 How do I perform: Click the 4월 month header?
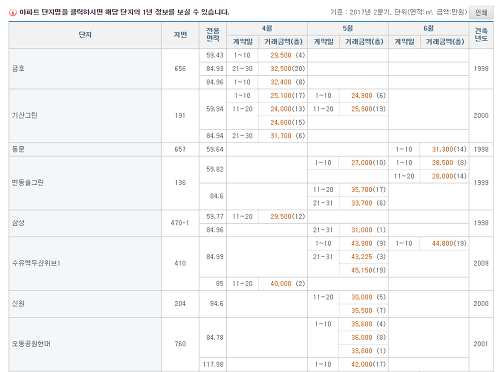[267, 29]
